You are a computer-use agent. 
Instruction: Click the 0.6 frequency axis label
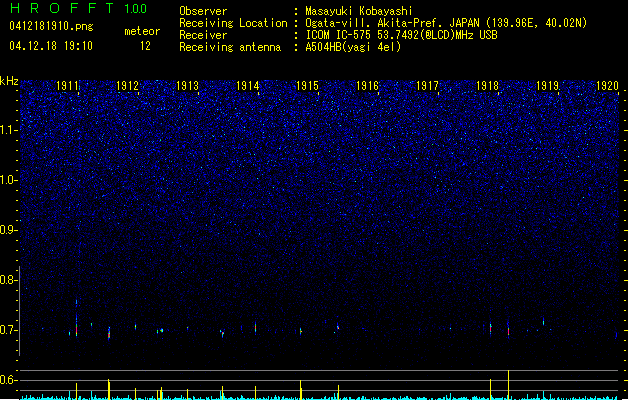[x=9, y=380]
